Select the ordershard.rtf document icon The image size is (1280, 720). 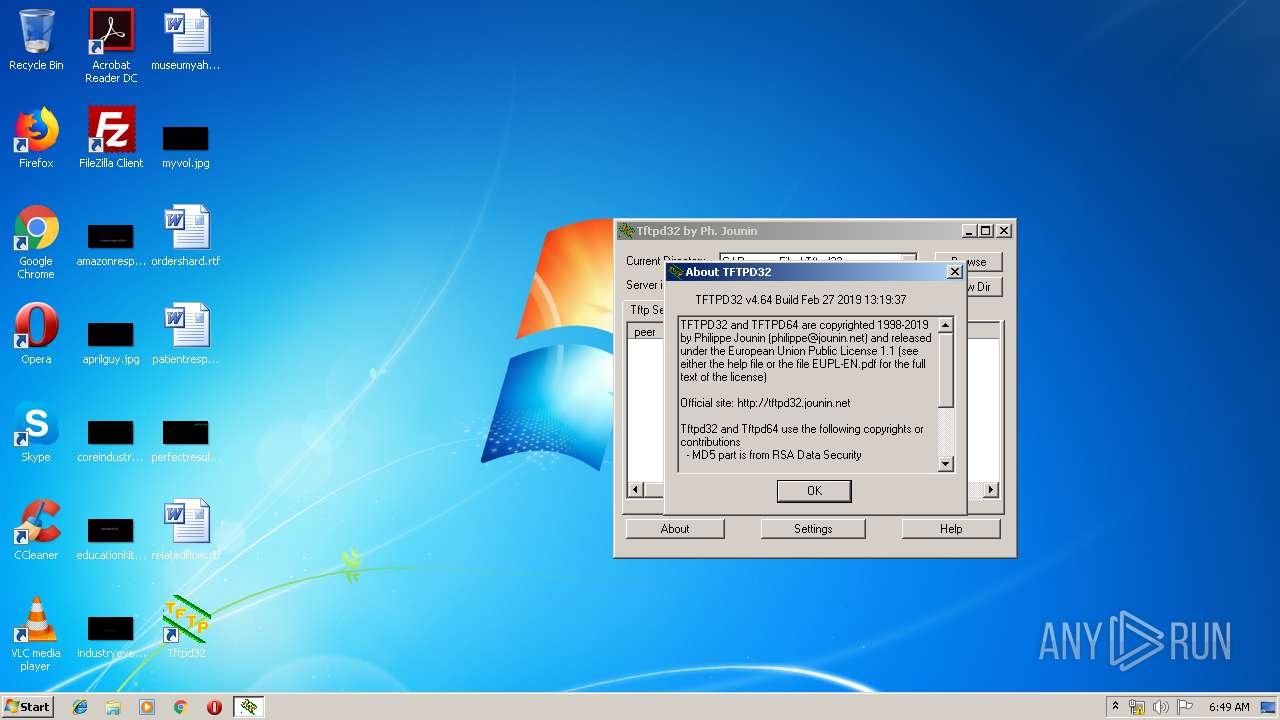tap(186, 236)
